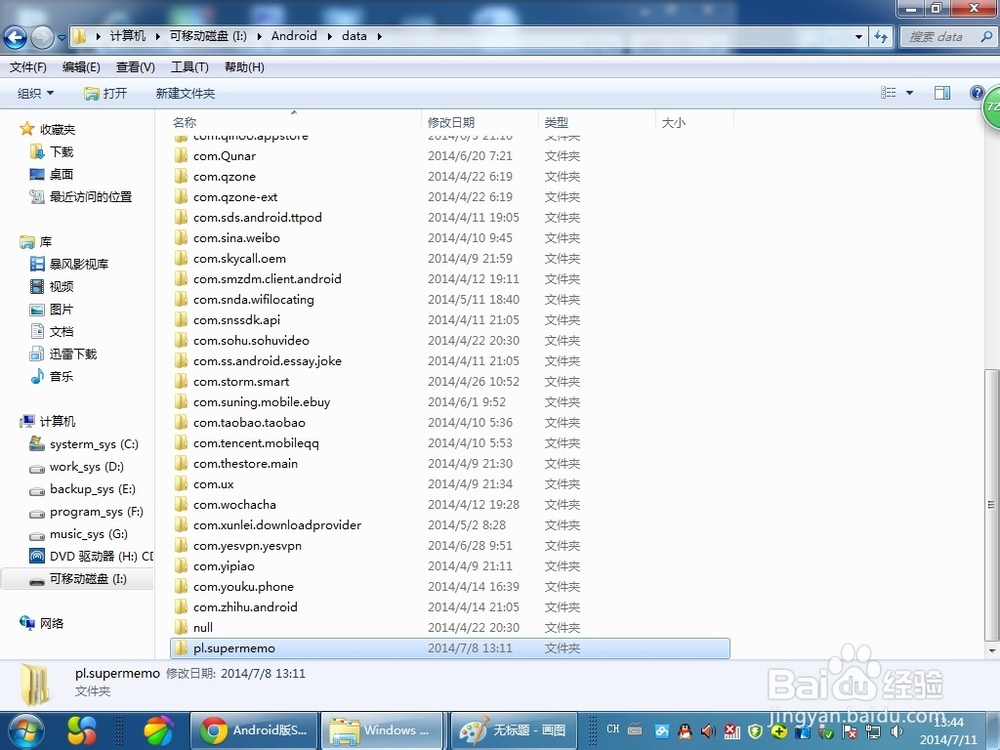Open the view options dropdown arrow

[909, 93]
